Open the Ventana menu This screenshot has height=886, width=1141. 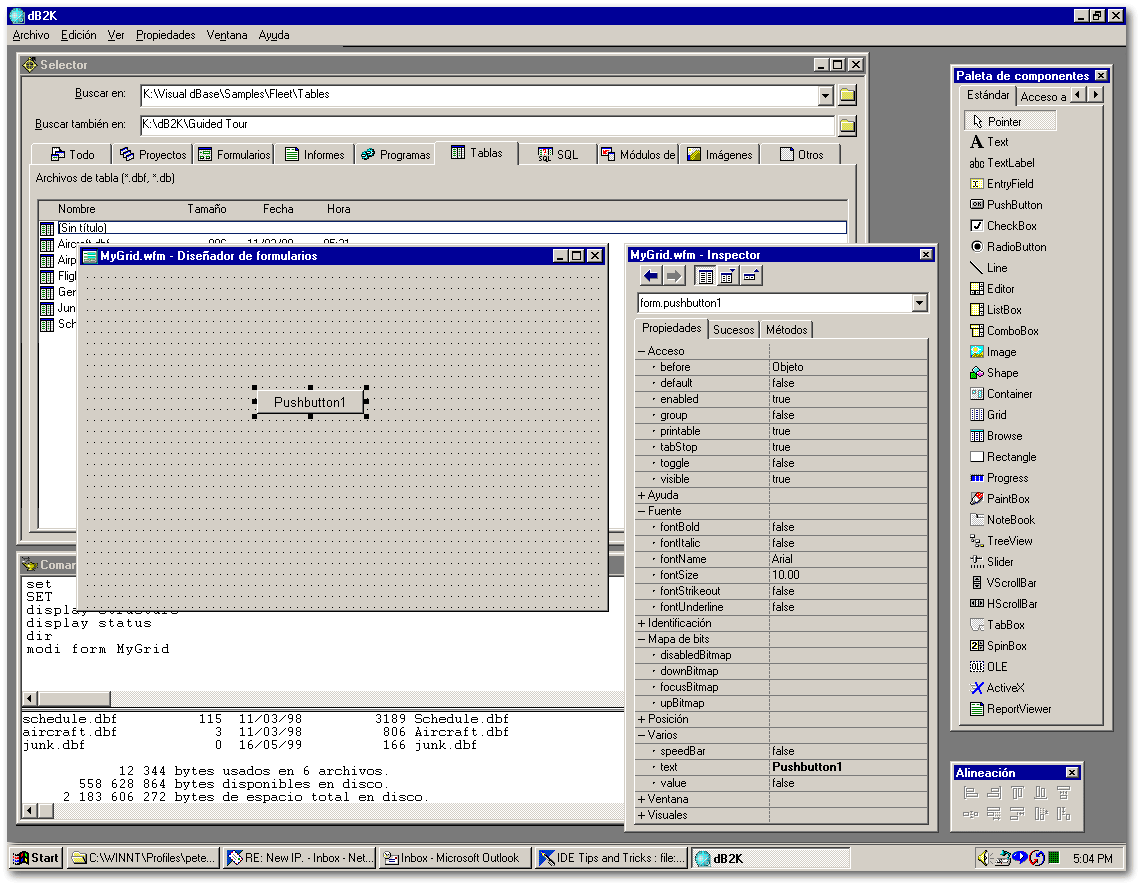[x=226, y=35]
